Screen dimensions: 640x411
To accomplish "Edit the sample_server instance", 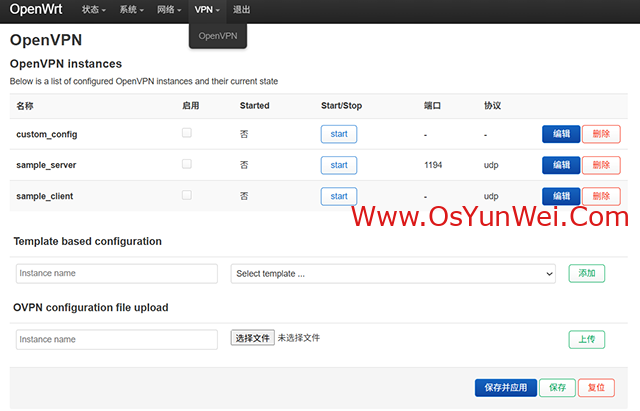I will (560, 165).
